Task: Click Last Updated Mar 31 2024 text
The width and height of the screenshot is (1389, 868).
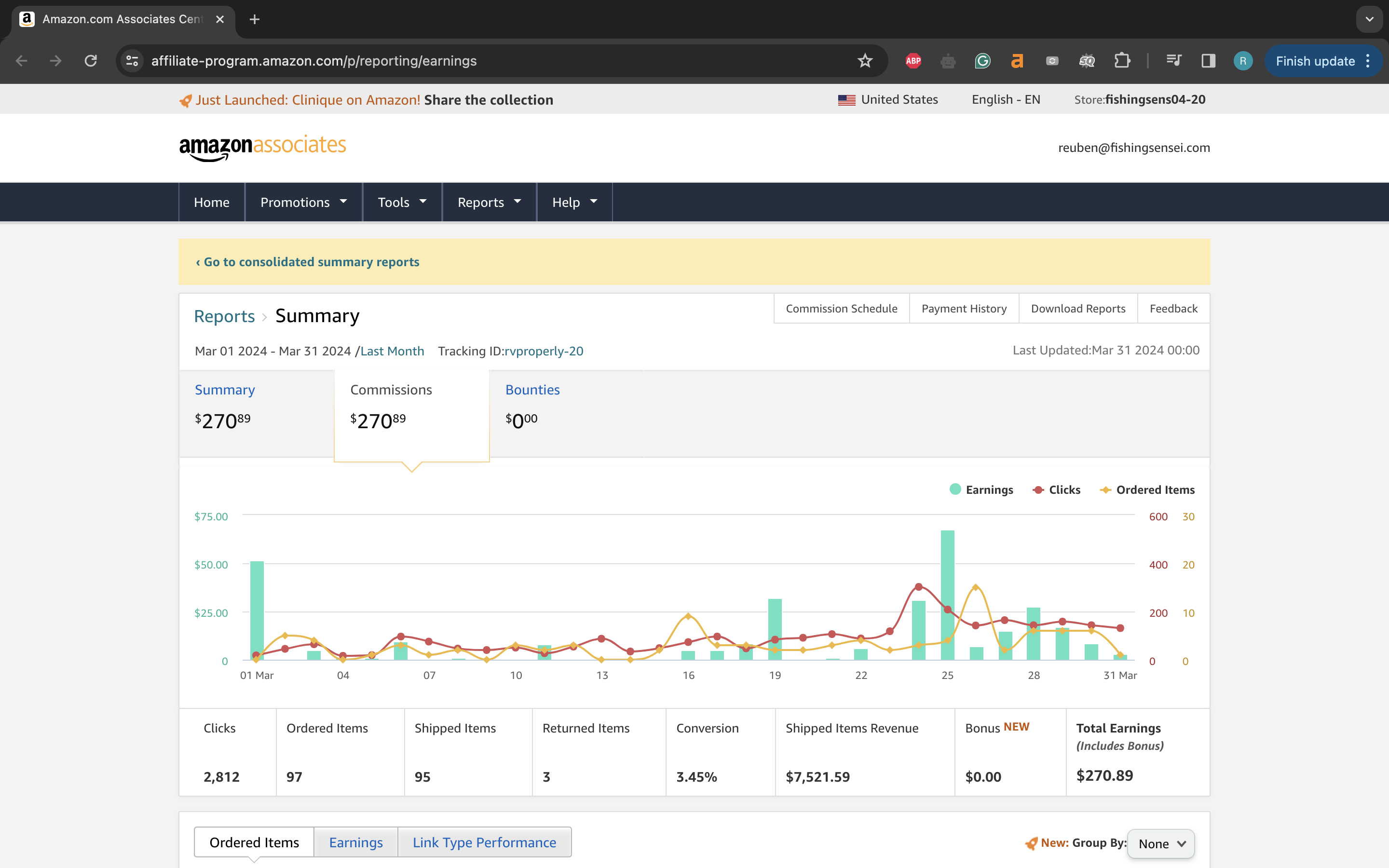Action: [x=1105, y=350]
